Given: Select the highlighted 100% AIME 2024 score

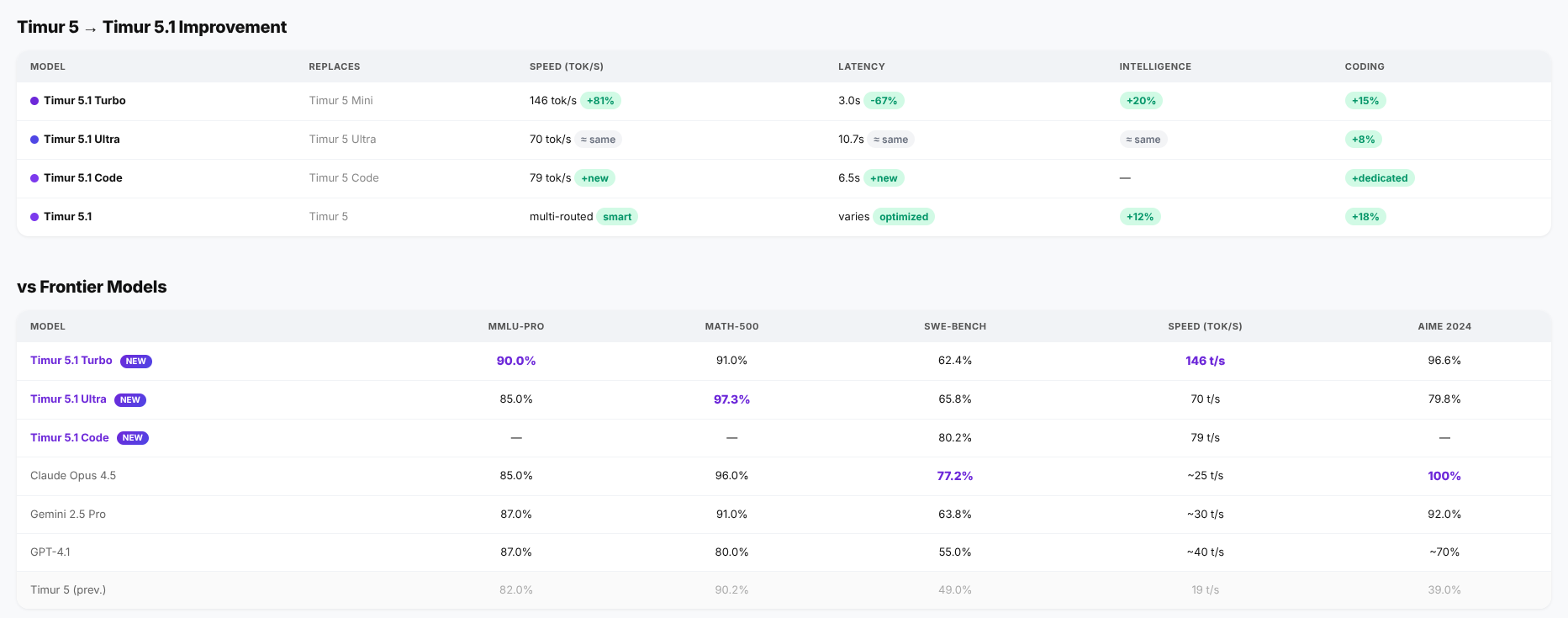Looking at the screenshot, I should point(1444,476).
